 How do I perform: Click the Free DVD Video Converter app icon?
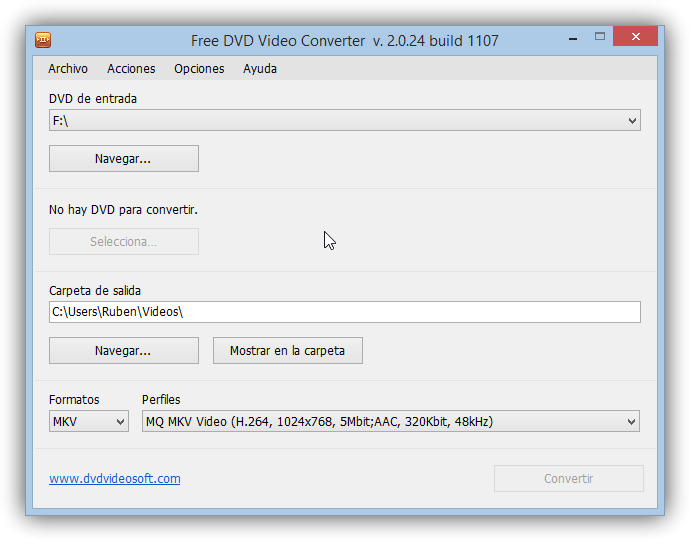pos(43,40)
